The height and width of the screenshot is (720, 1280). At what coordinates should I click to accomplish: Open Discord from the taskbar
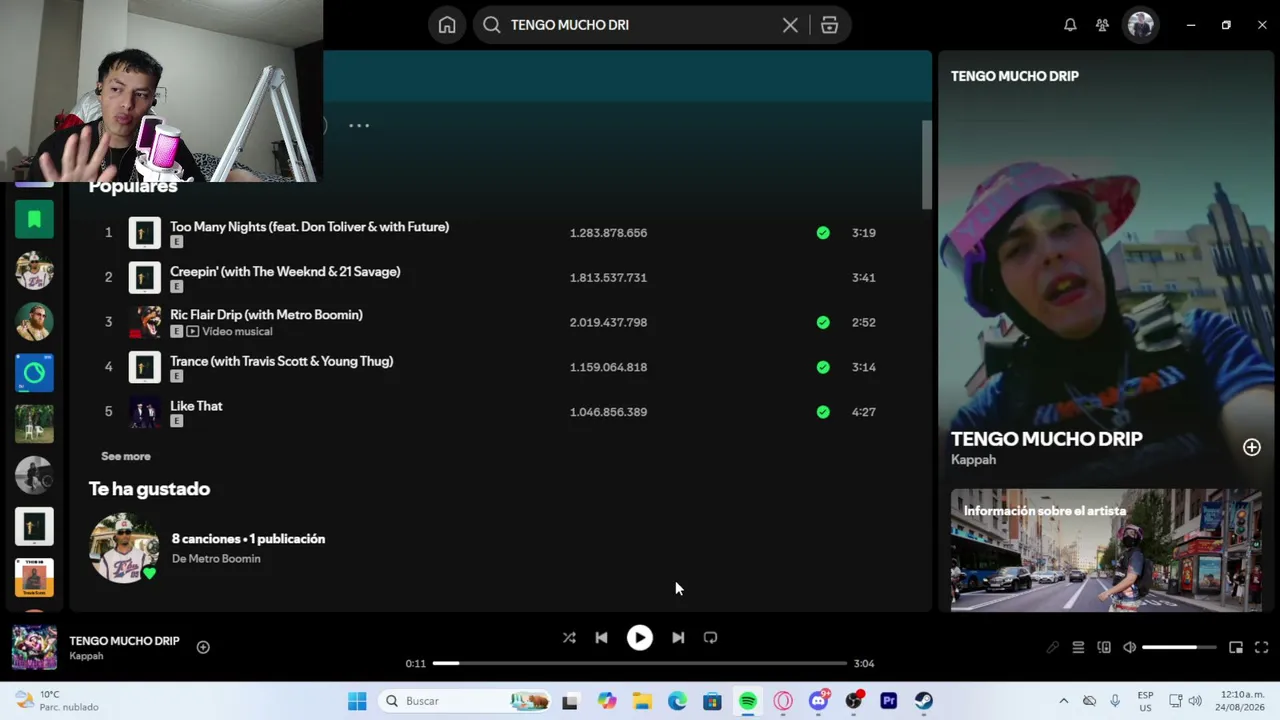point(819,701)
